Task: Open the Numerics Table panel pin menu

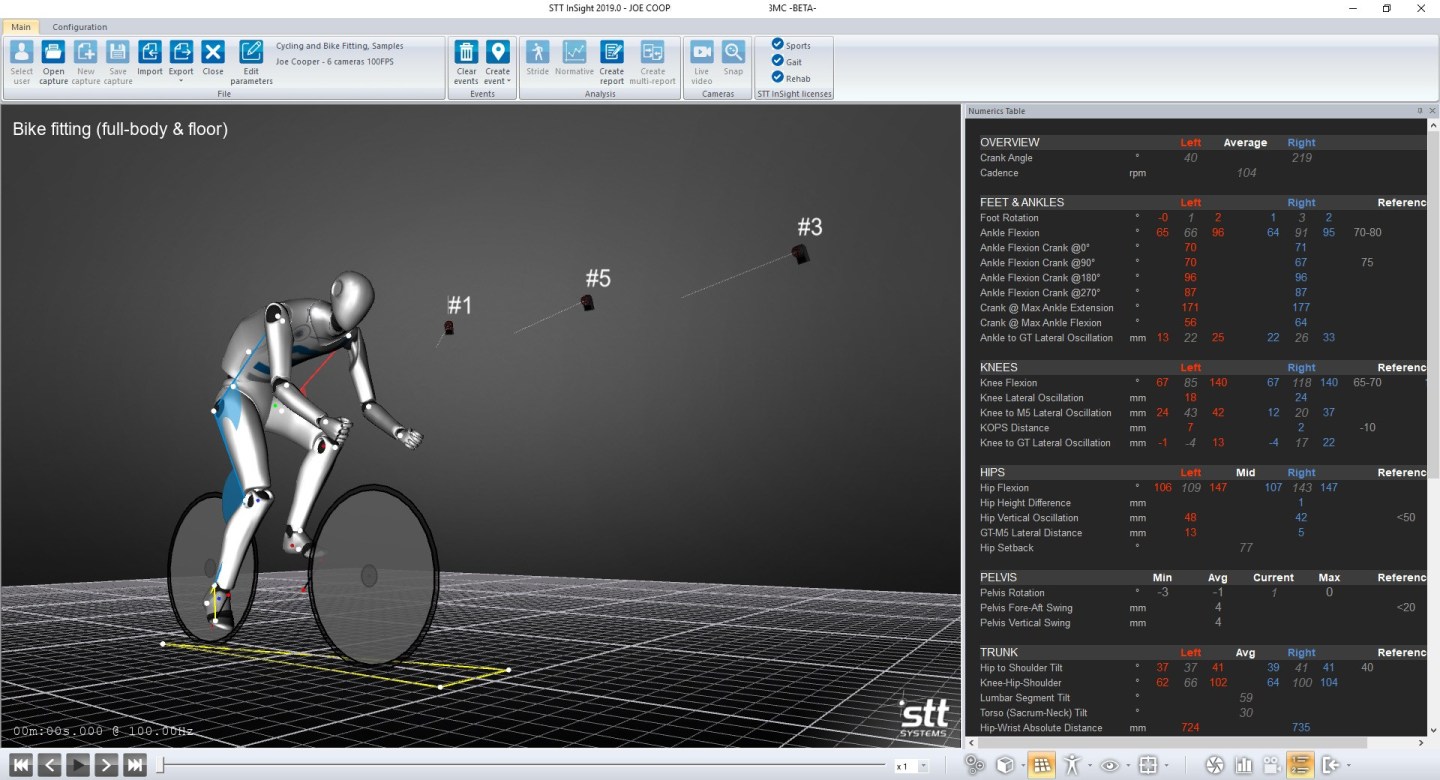Action: [x=1420, y=111]
